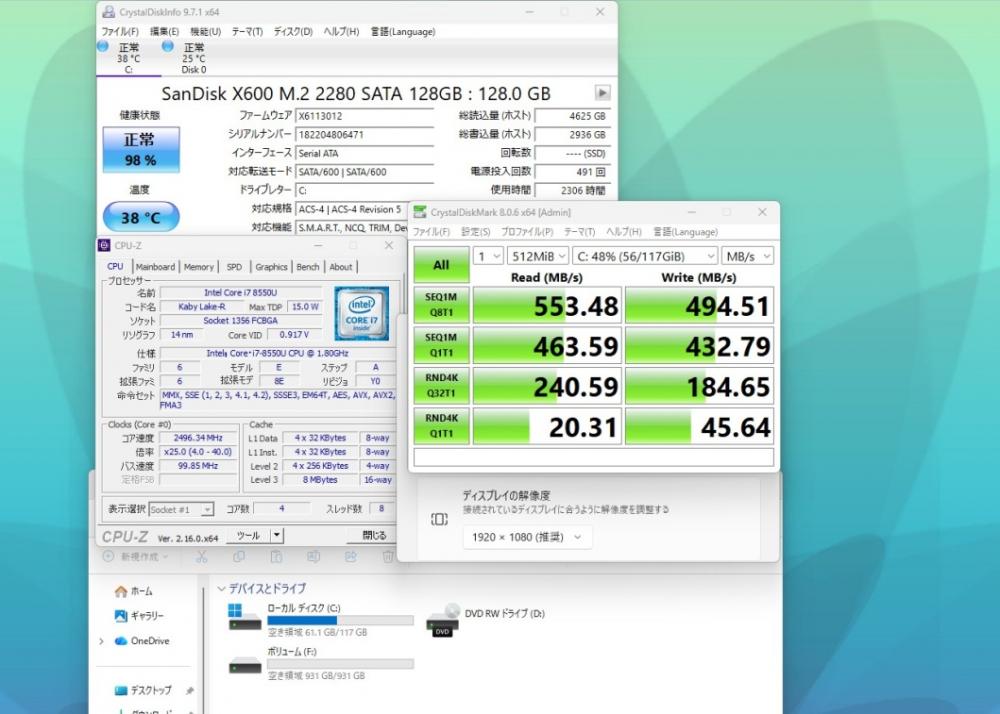This screenshot has width=1000, height=714.
Task: Open Theme menu in CrystalDiskInfo
Action: coord(247,31)
